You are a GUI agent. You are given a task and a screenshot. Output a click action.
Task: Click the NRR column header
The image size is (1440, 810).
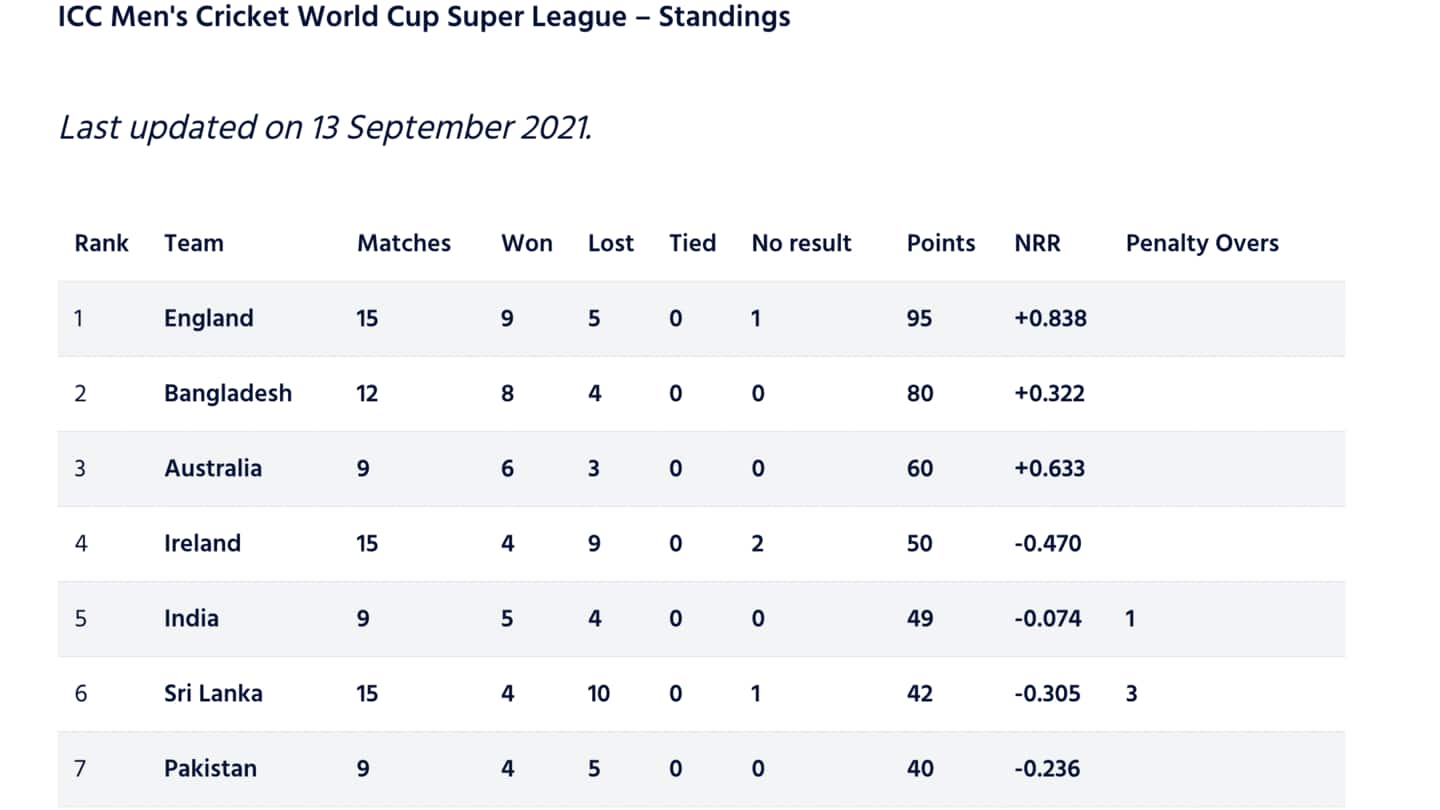1038,243
